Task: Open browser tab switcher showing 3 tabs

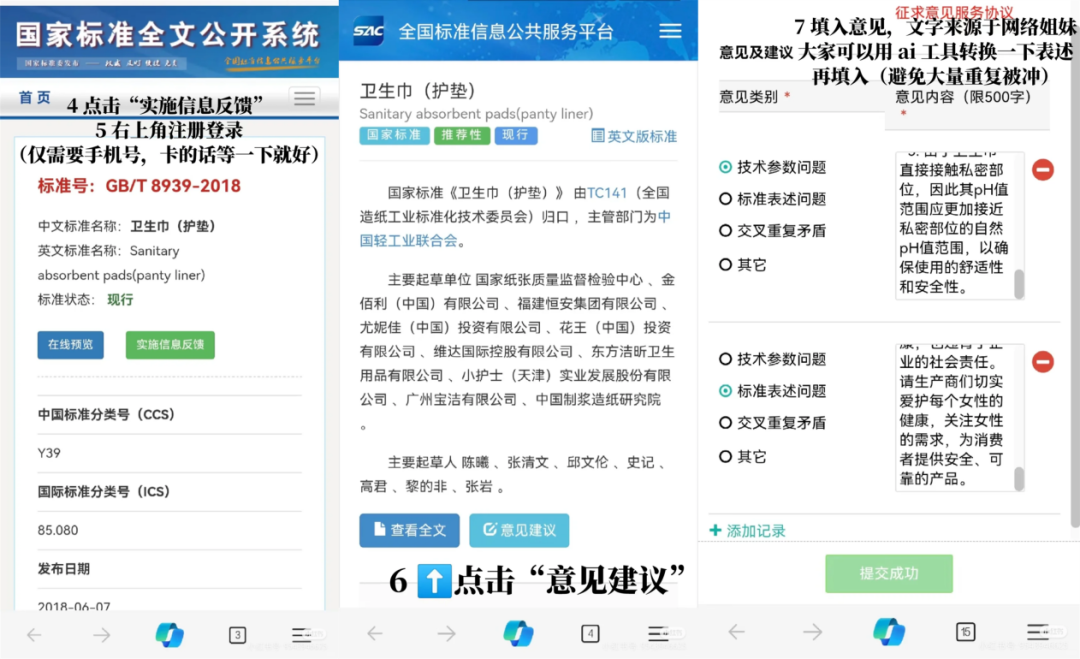Action: 237,634
